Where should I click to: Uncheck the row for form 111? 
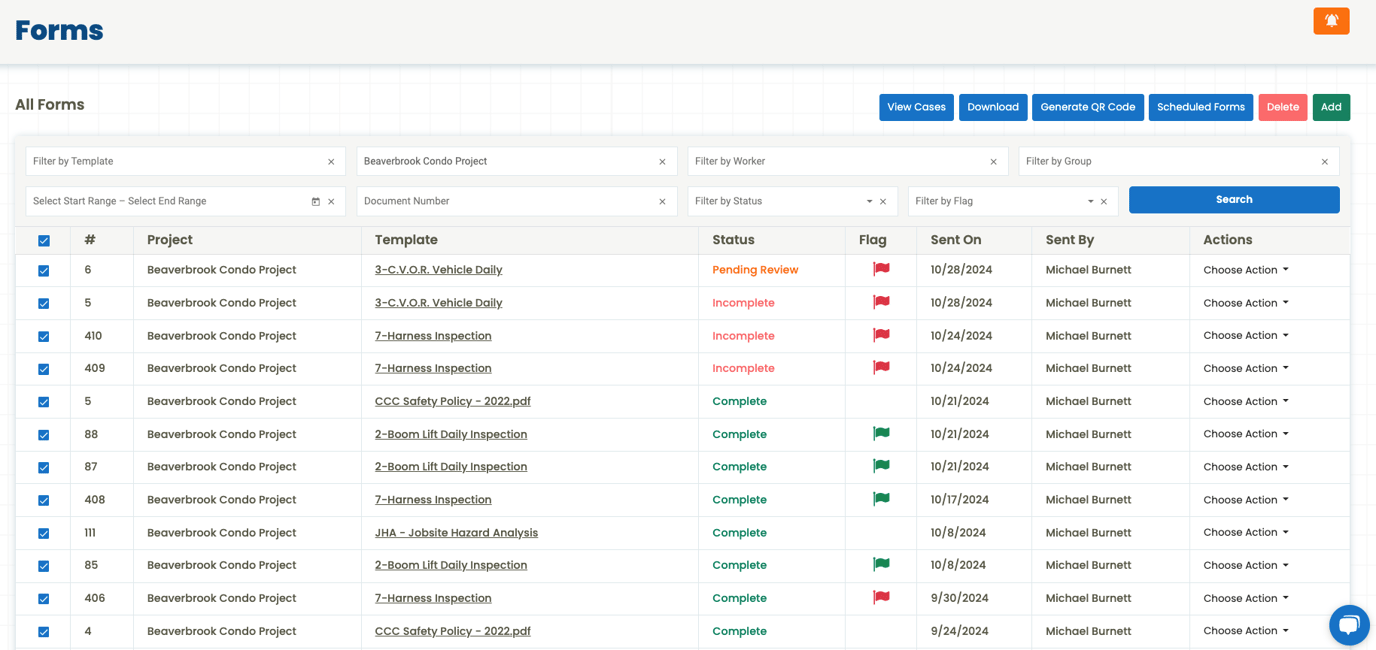point(44,534)
